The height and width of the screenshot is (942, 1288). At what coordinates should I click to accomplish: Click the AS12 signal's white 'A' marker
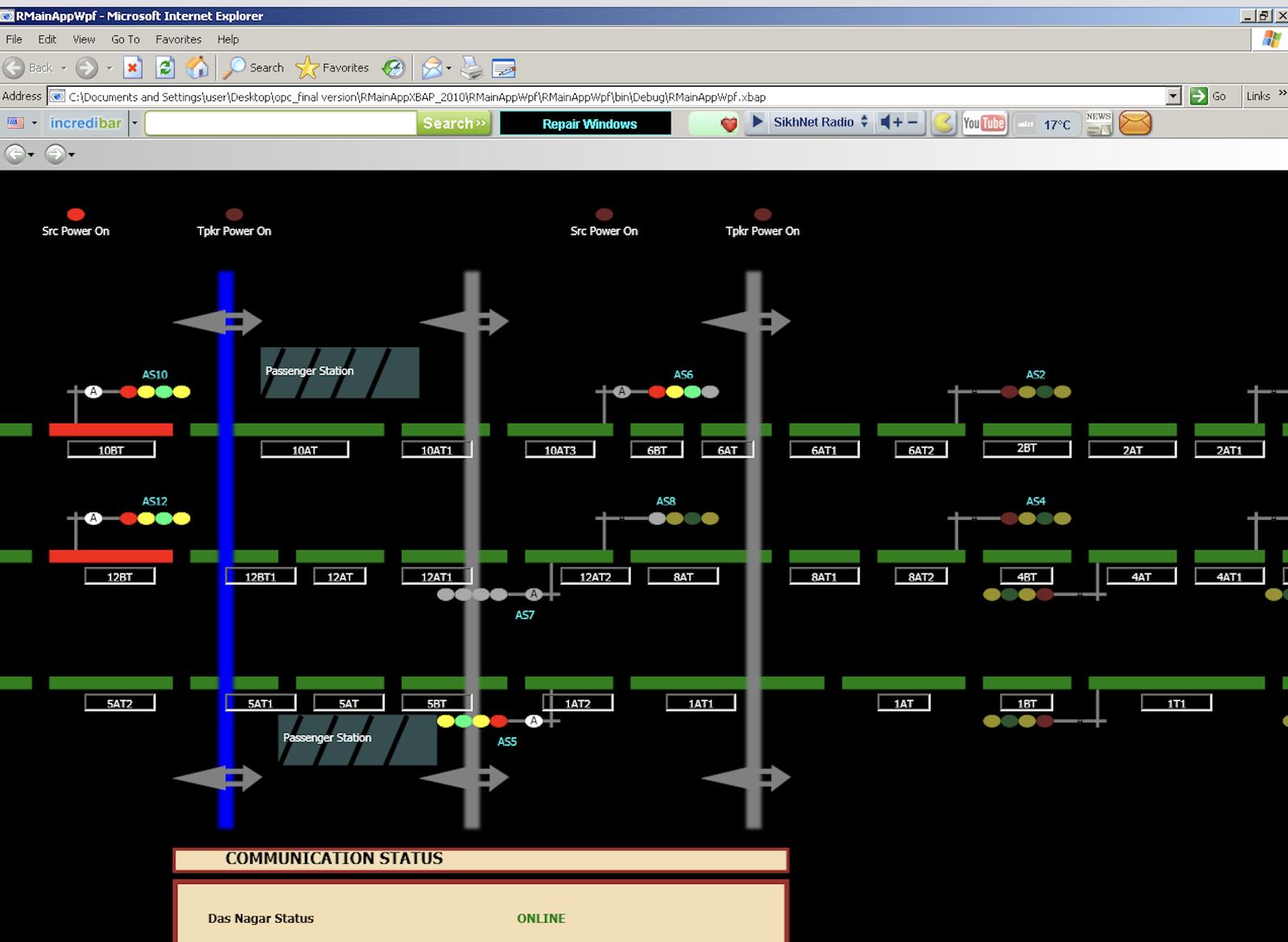[93, 518]
